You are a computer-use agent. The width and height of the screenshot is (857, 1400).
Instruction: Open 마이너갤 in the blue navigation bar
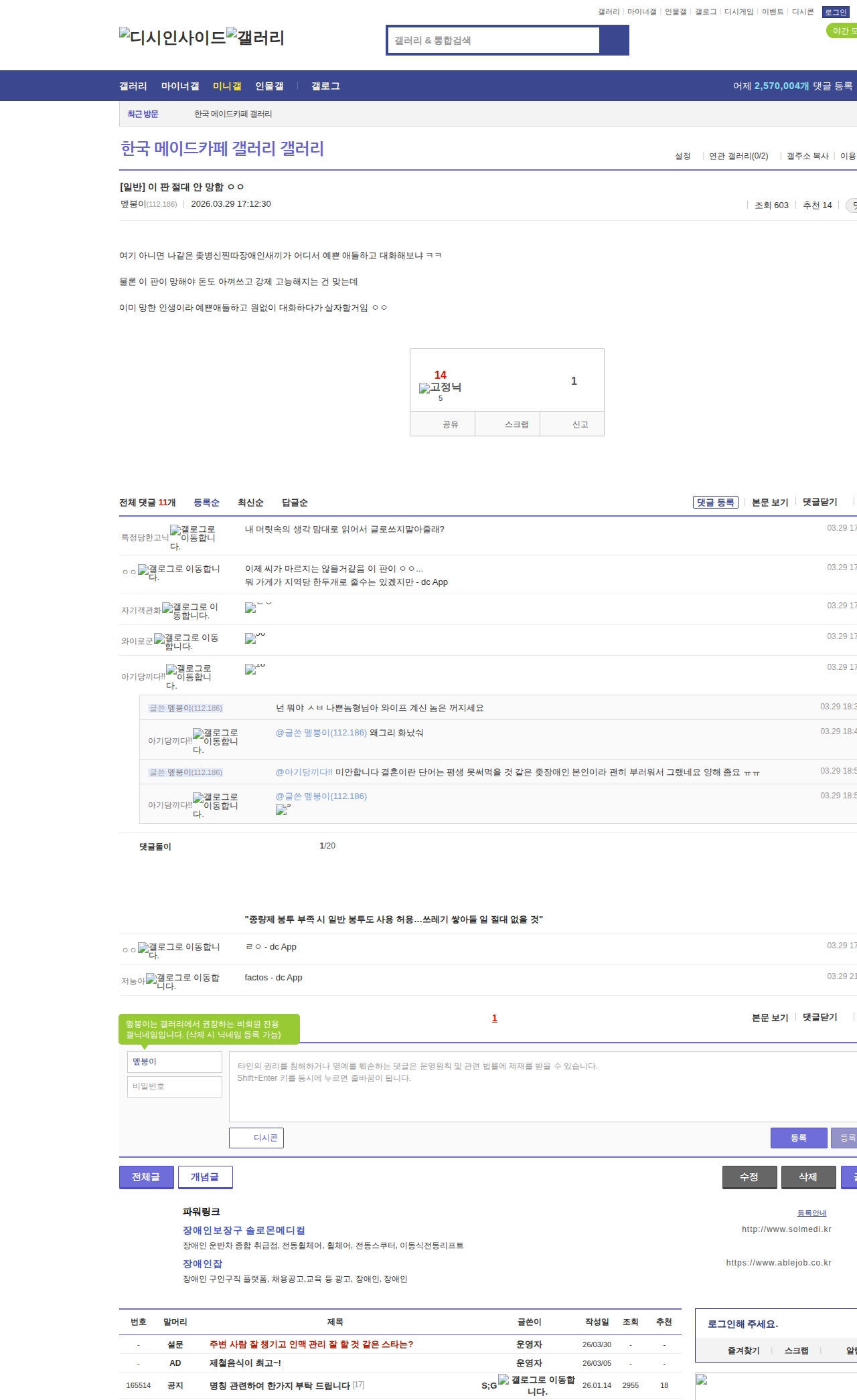point(180,86)
